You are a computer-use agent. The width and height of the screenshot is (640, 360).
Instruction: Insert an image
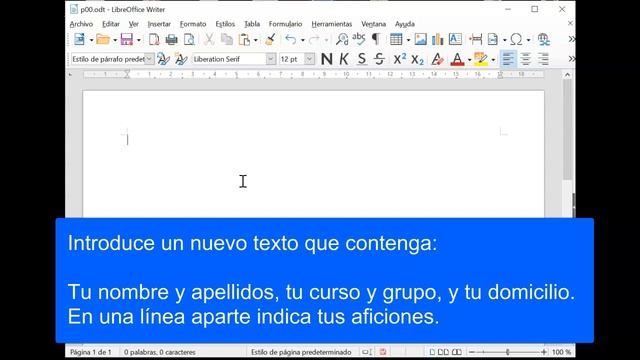pos(420,40)
